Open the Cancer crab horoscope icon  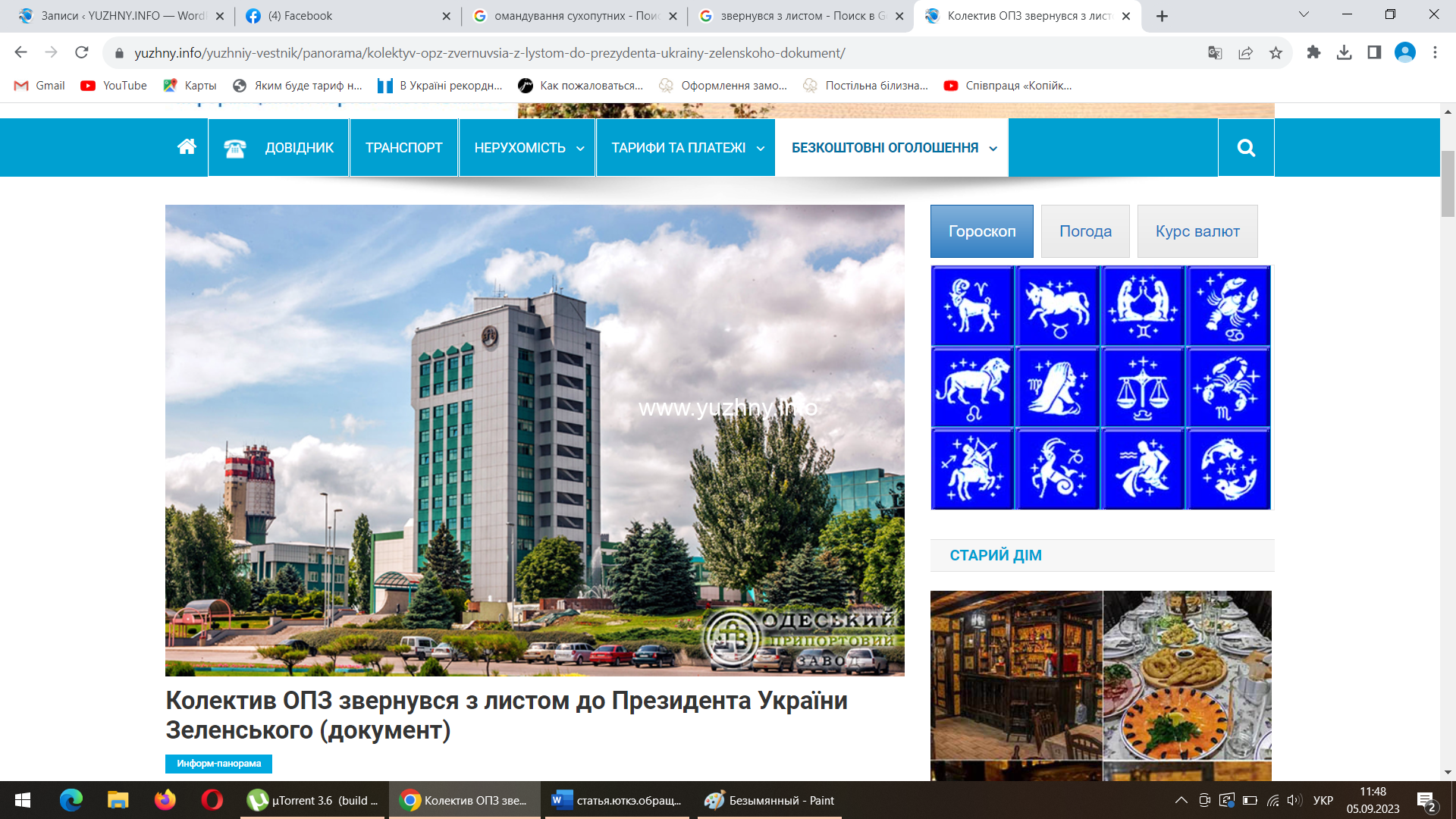(1228, 306)
